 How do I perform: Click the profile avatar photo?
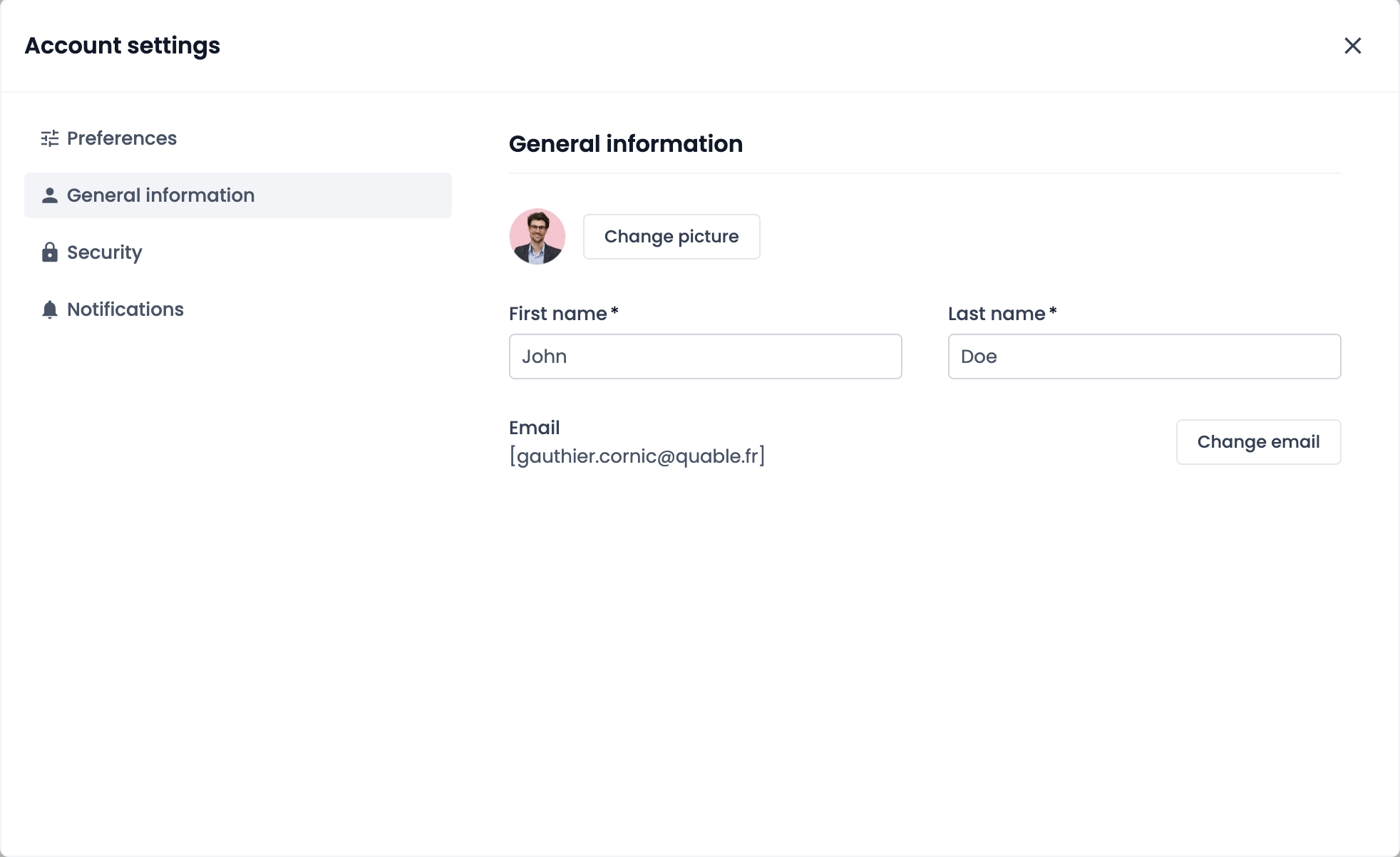[537, 237]
